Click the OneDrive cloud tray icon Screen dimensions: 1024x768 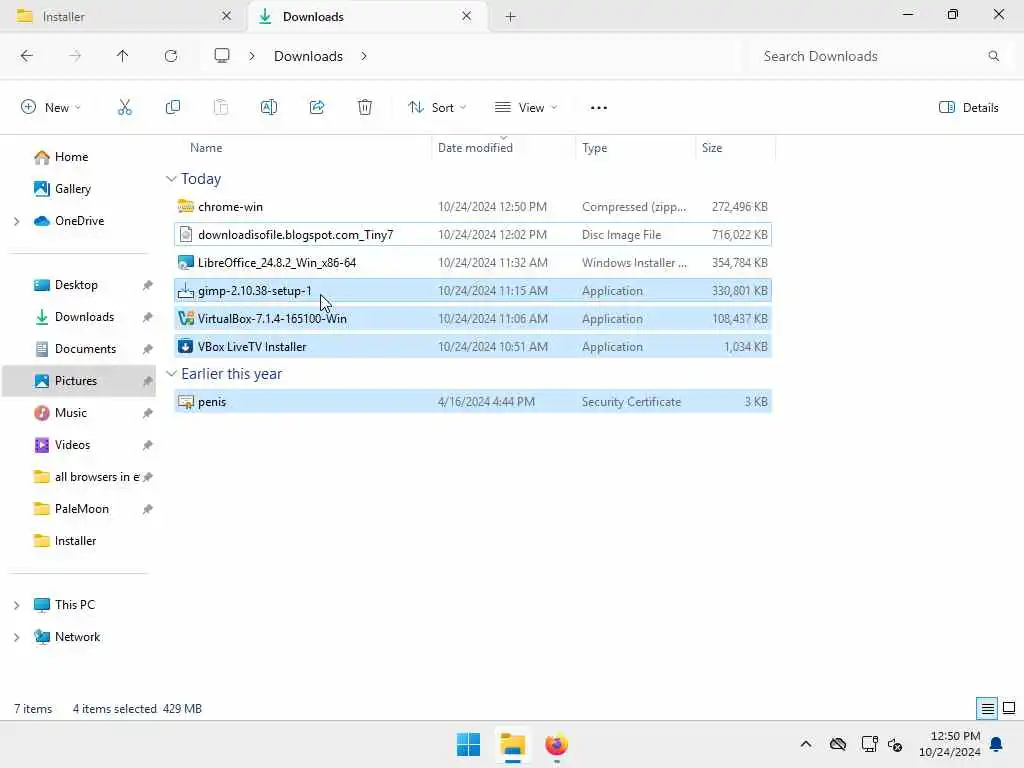[838, 744]
